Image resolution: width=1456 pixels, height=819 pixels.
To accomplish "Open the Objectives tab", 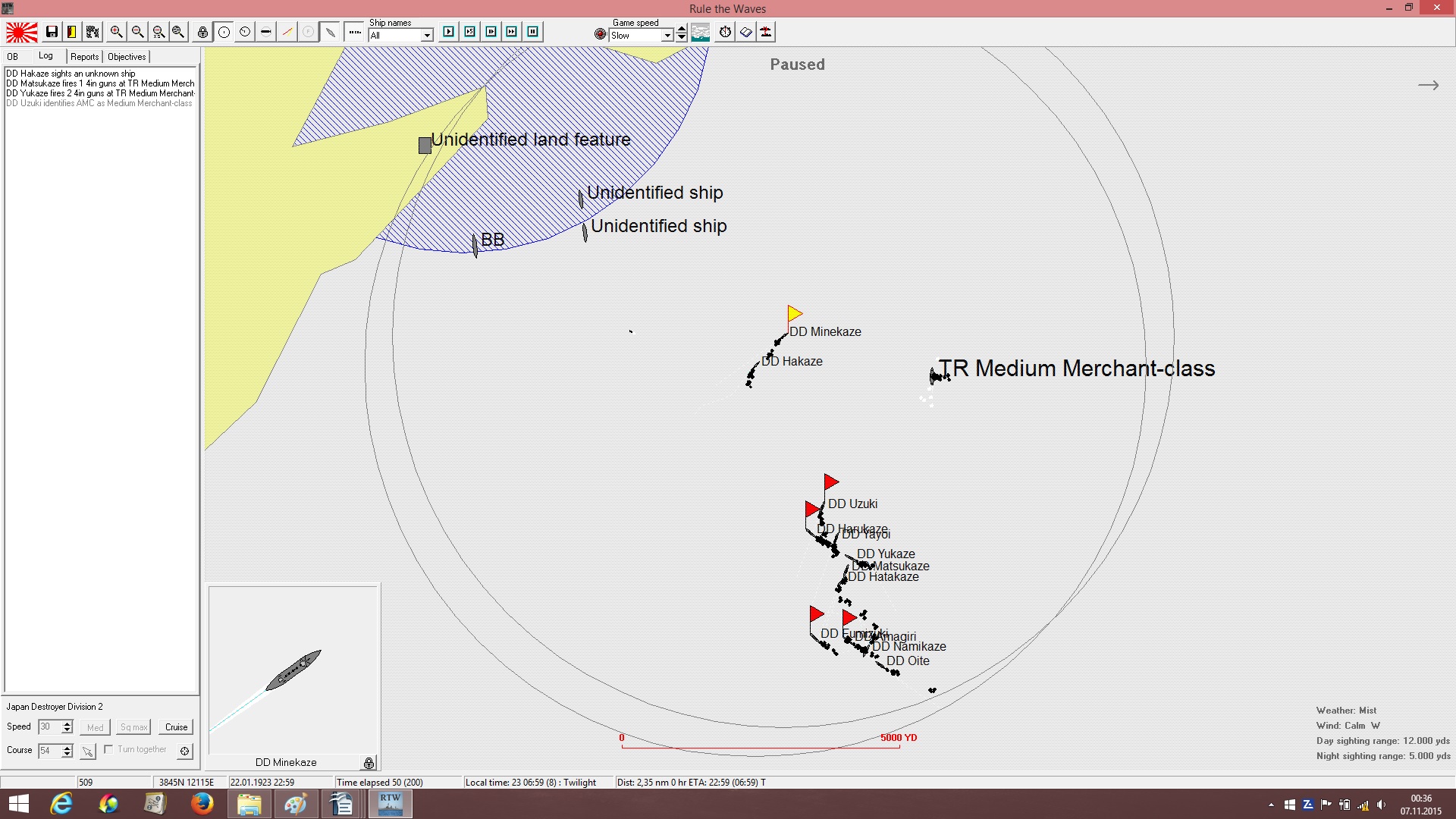I will point(127,57).
